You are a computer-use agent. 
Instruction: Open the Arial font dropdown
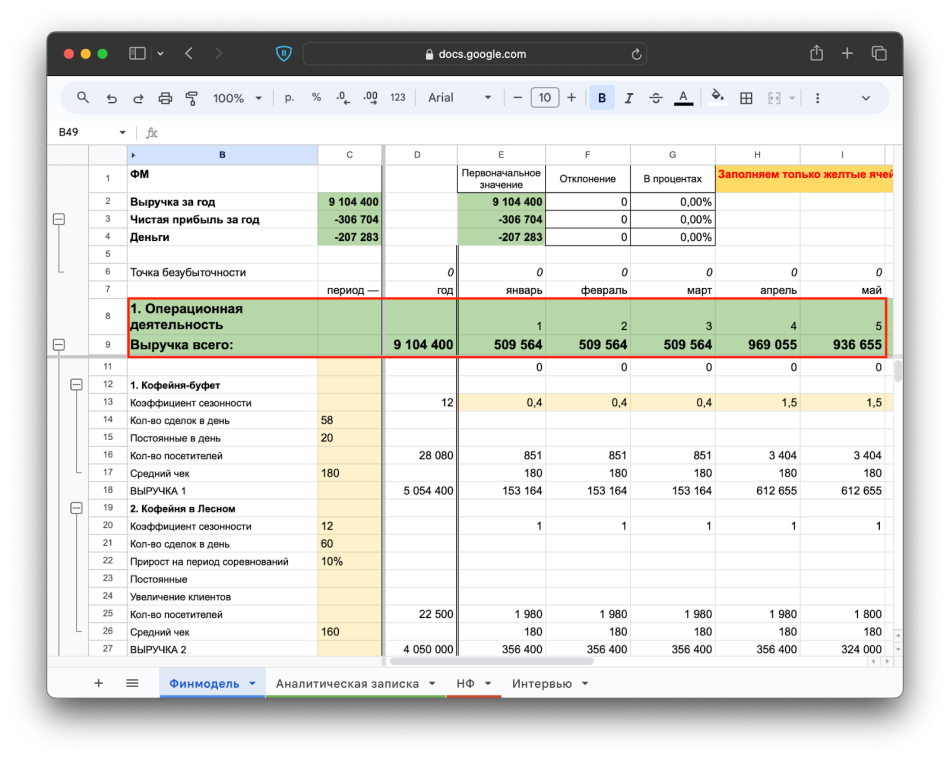point(460,98)
